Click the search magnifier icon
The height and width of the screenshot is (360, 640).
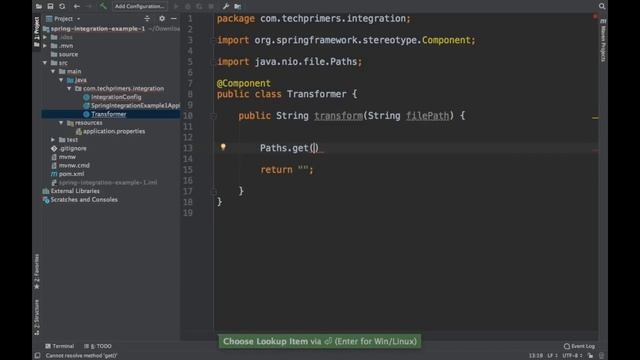602,6
